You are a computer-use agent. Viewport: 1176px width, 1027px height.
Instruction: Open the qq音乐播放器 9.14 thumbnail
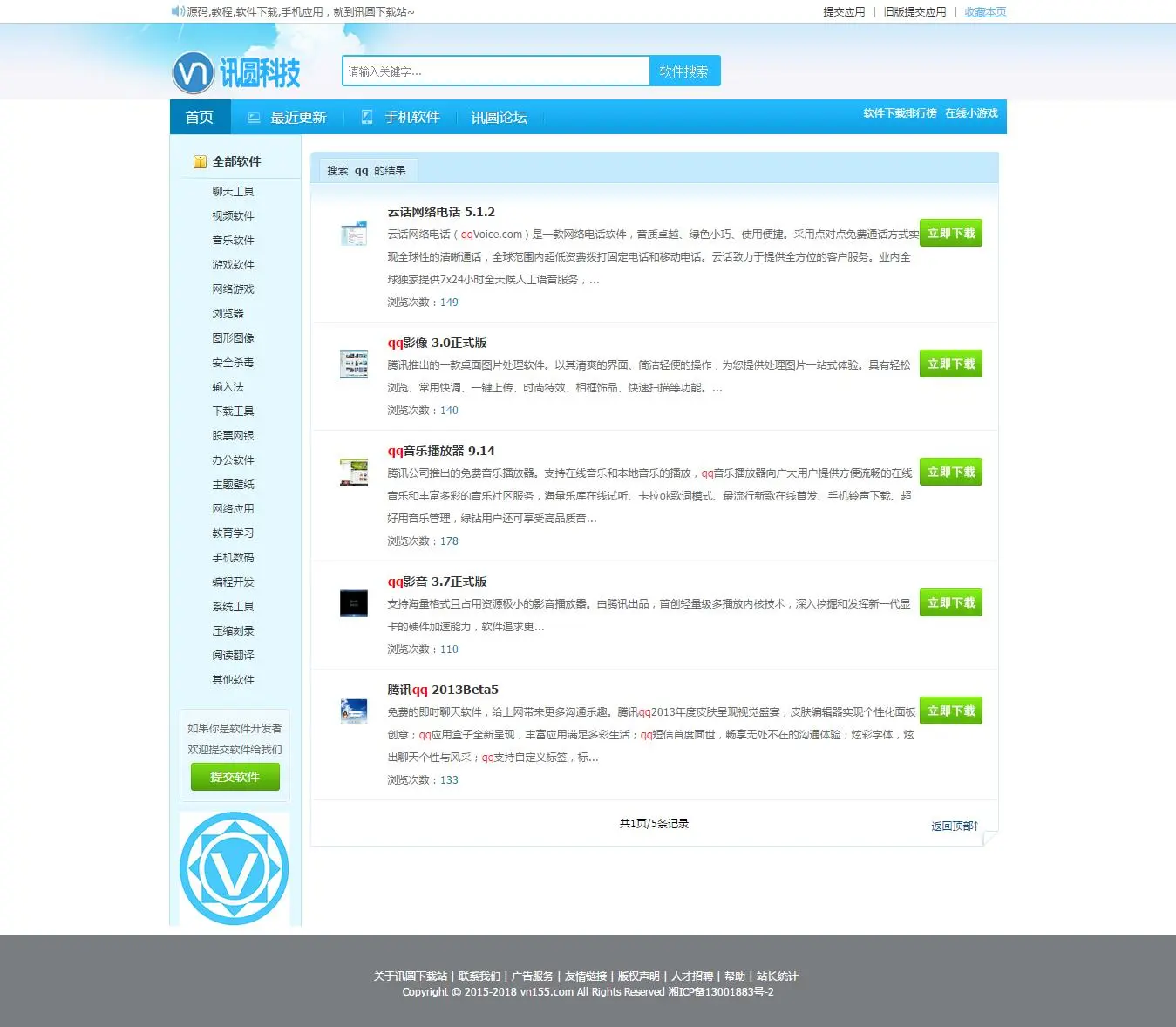pos(354,472)
